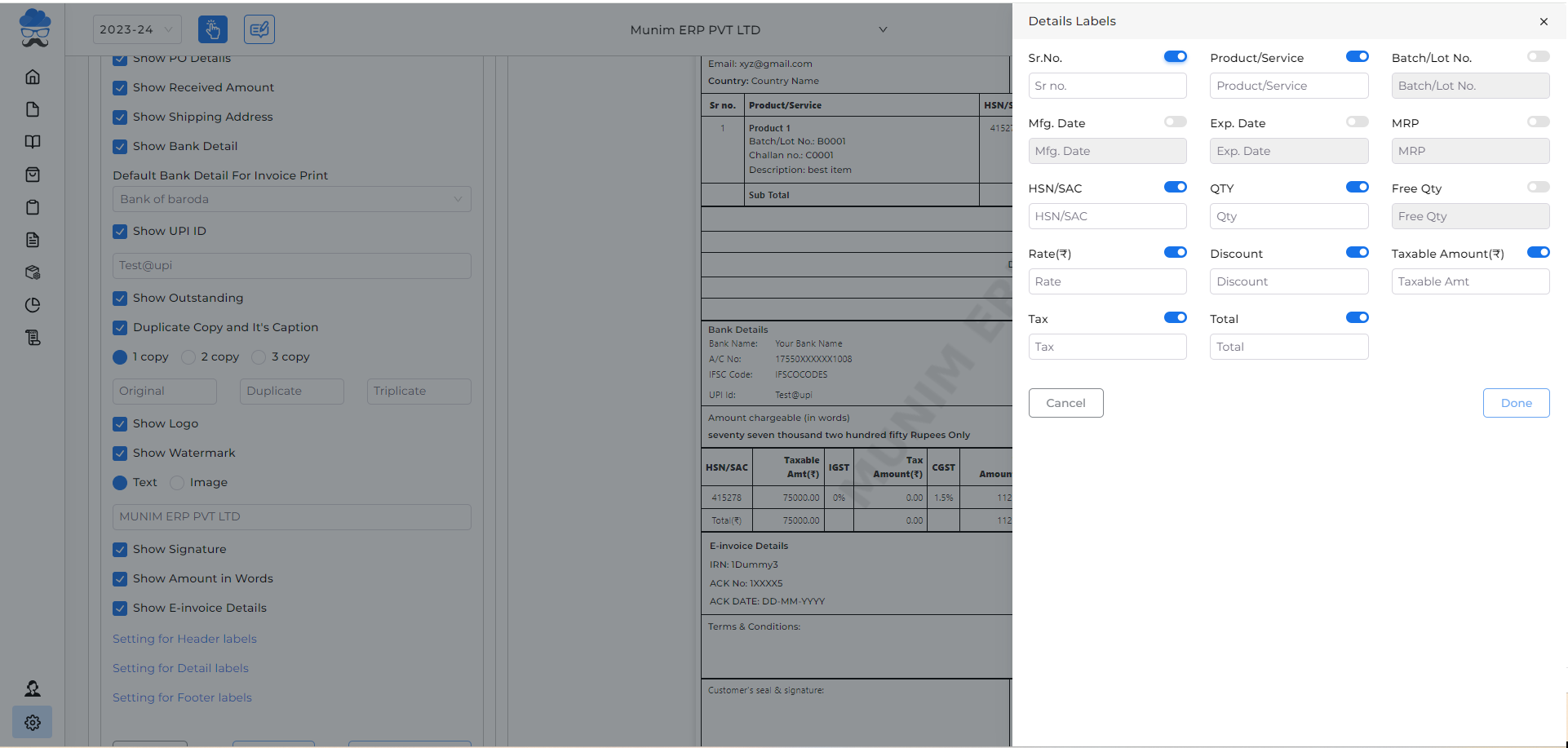
Task: Toggle the Rate(₹) switch
Action: coord(1176,252)
